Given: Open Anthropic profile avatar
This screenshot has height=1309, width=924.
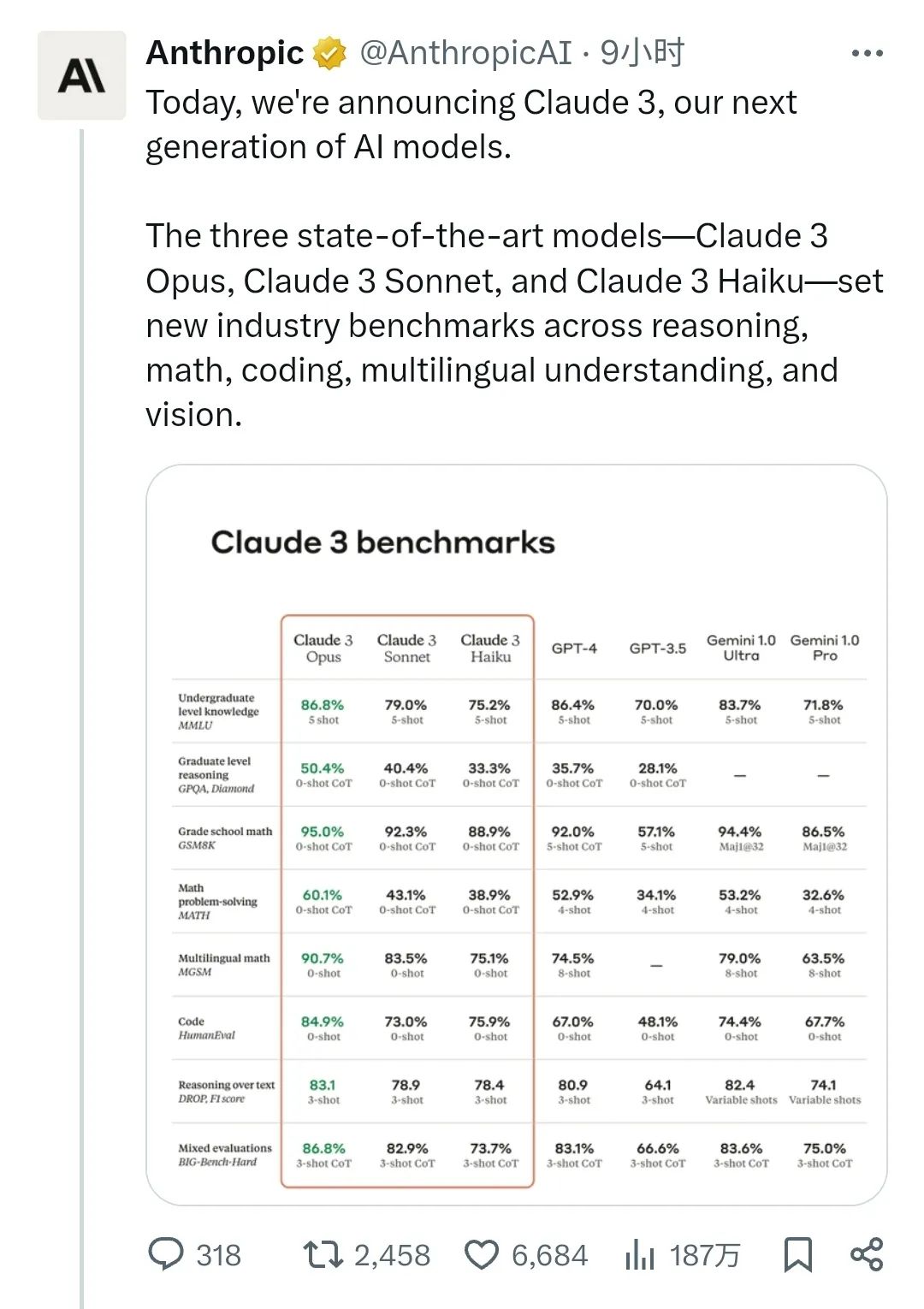Looking at the screenshot, I should [x=81, y=75].
